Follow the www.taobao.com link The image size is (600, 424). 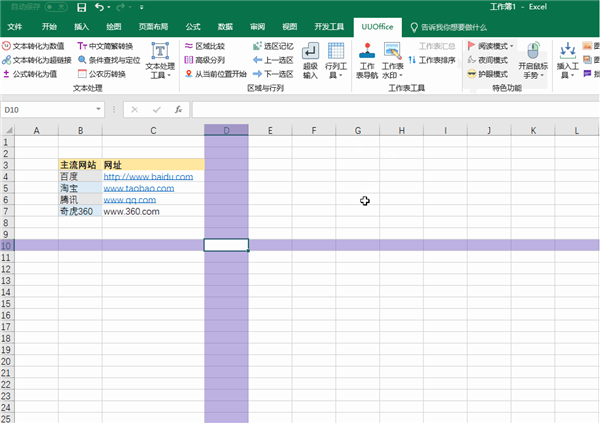[x=139, y=188]
